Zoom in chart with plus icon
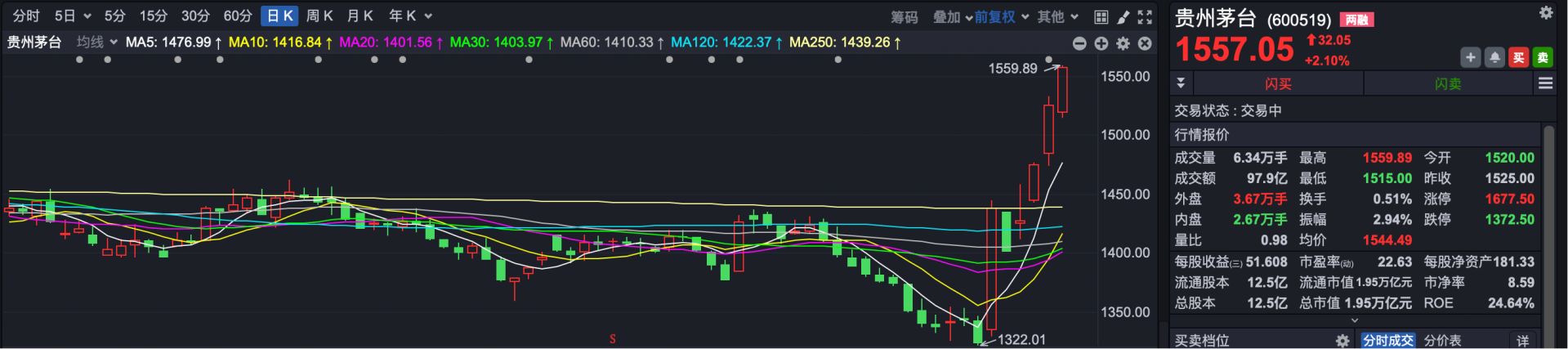This screenshot has height=349, width=1568. point(1101,43)
